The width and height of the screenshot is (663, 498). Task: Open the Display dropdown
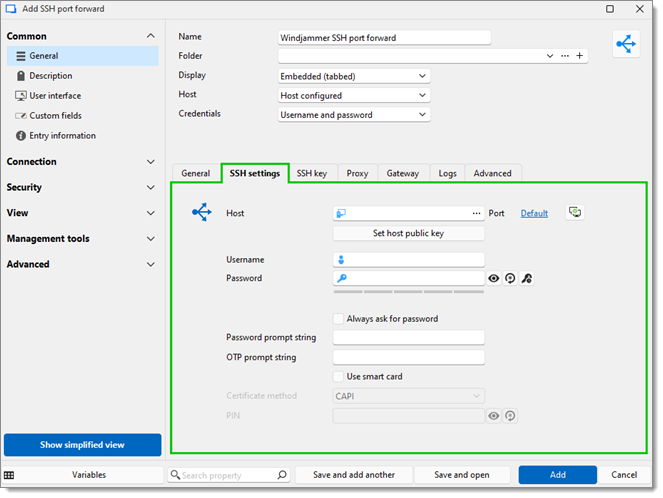pyautogui.click(x=354, y=76)
